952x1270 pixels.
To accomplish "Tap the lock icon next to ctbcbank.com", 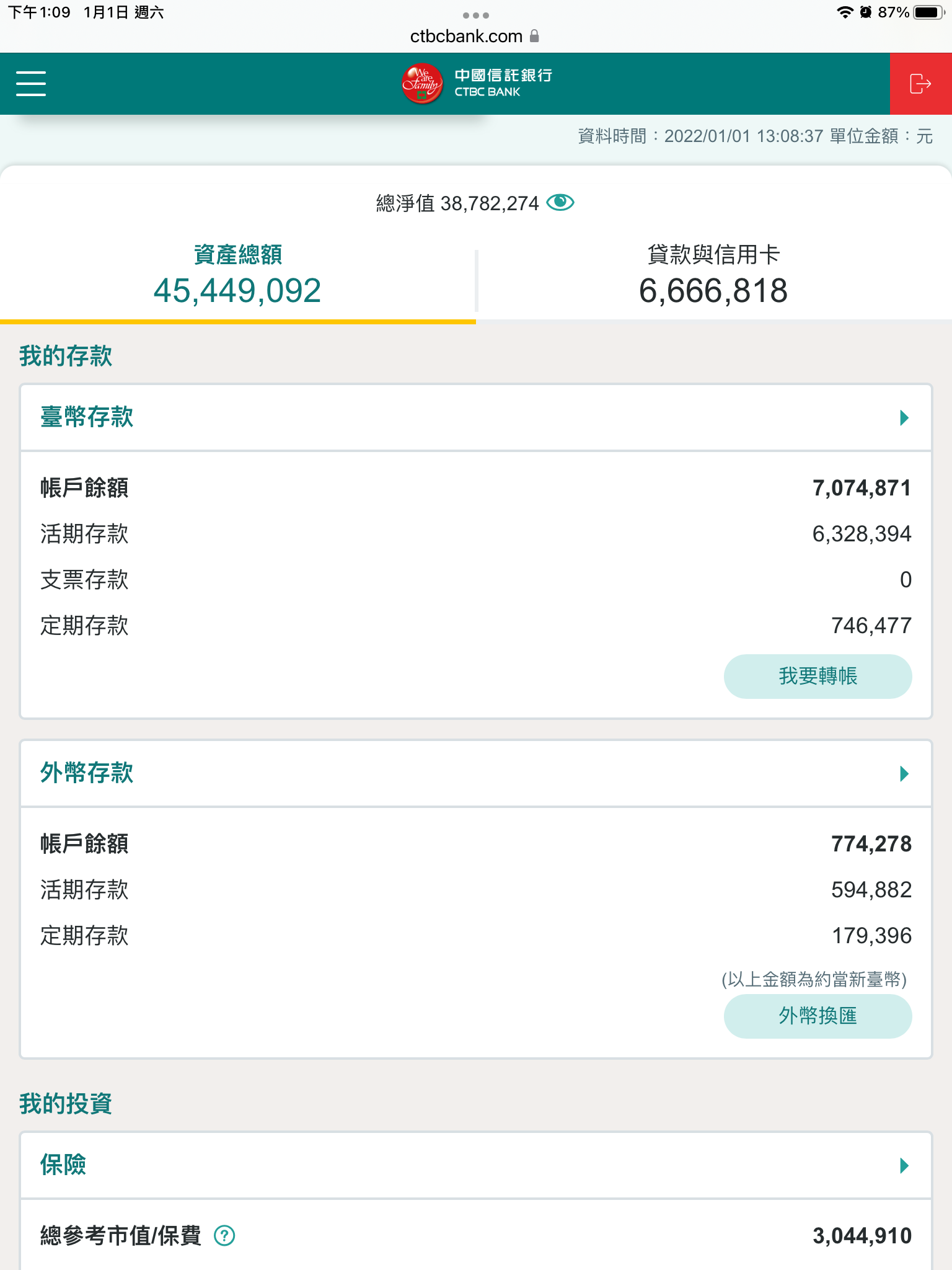I will tap(535, 36).
